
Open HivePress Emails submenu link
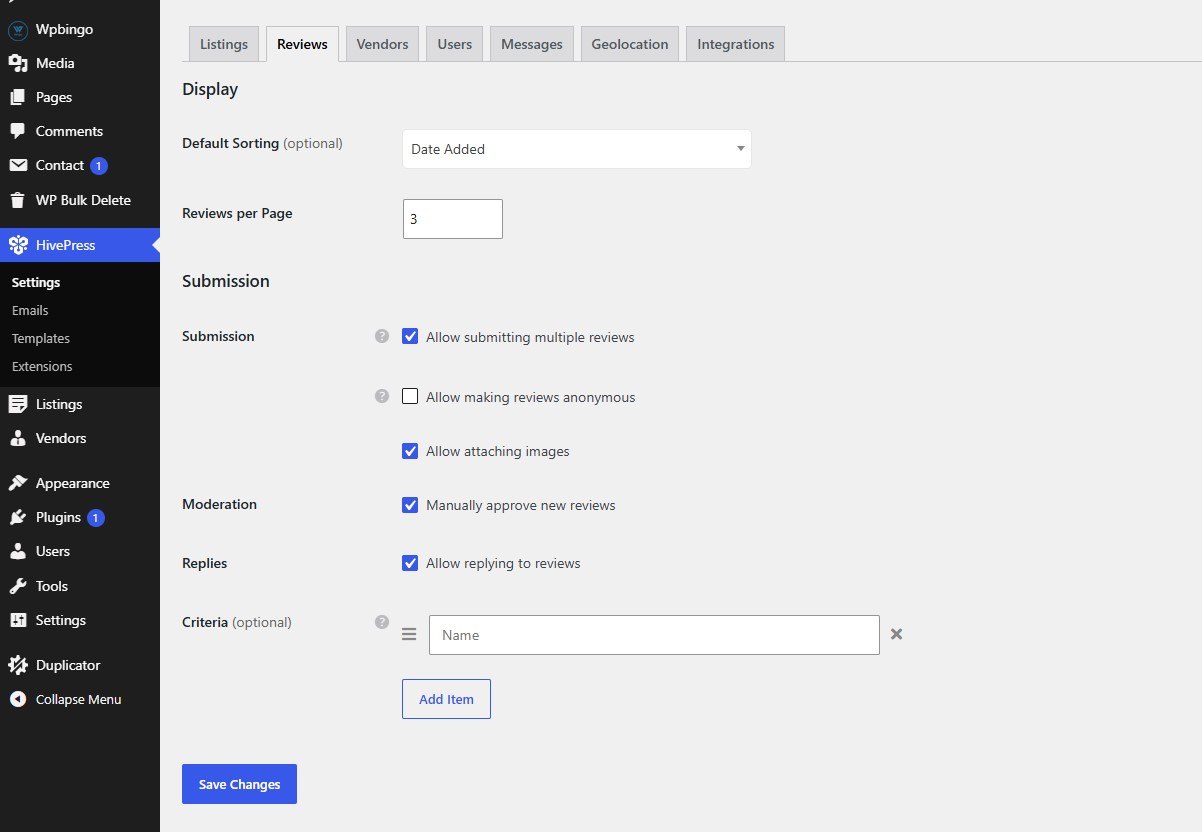coord(30,310)
